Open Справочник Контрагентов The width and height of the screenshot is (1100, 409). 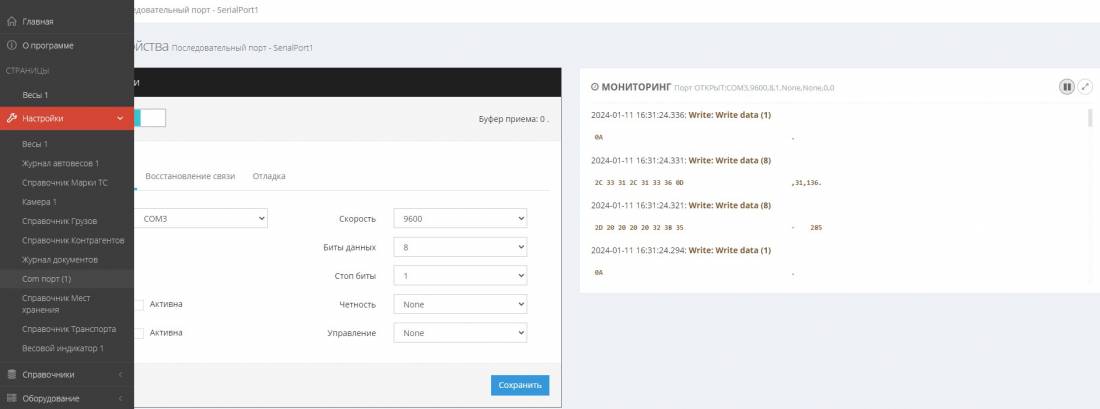(74, 241)
